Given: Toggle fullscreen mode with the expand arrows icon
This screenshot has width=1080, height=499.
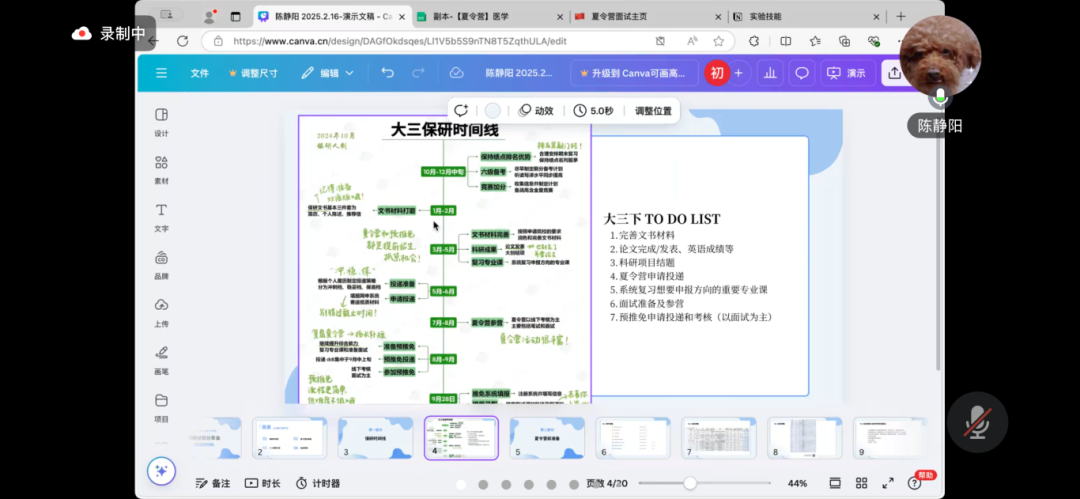Looking at the screenshot, I should click(x=887, y=483).
